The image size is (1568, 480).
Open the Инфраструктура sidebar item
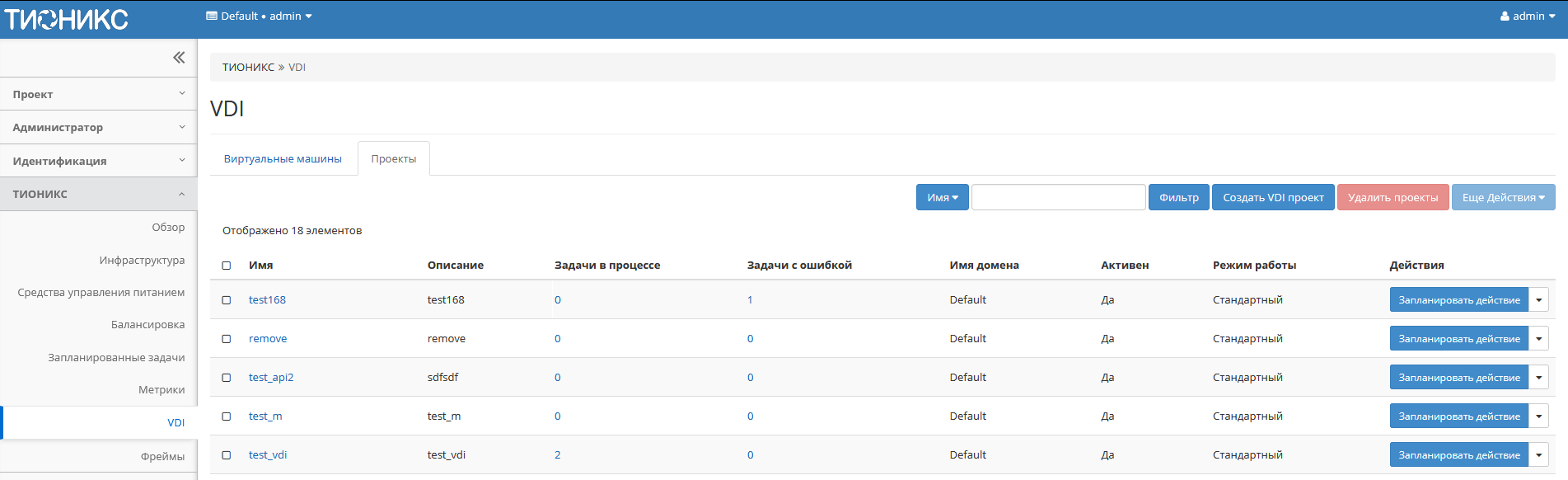[142, 260]
